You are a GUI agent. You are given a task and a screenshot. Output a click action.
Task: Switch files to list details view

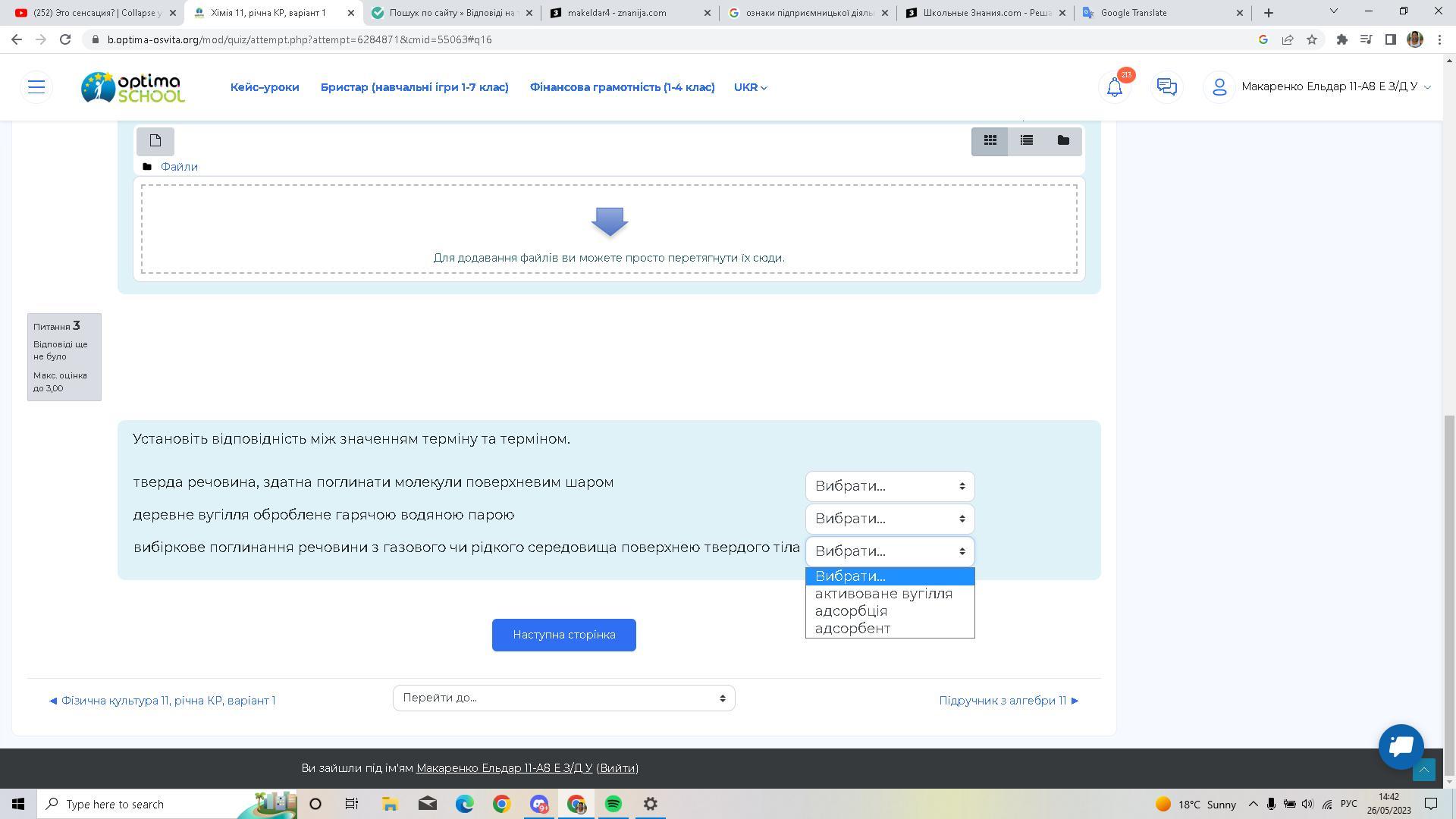pos(1026,141)
